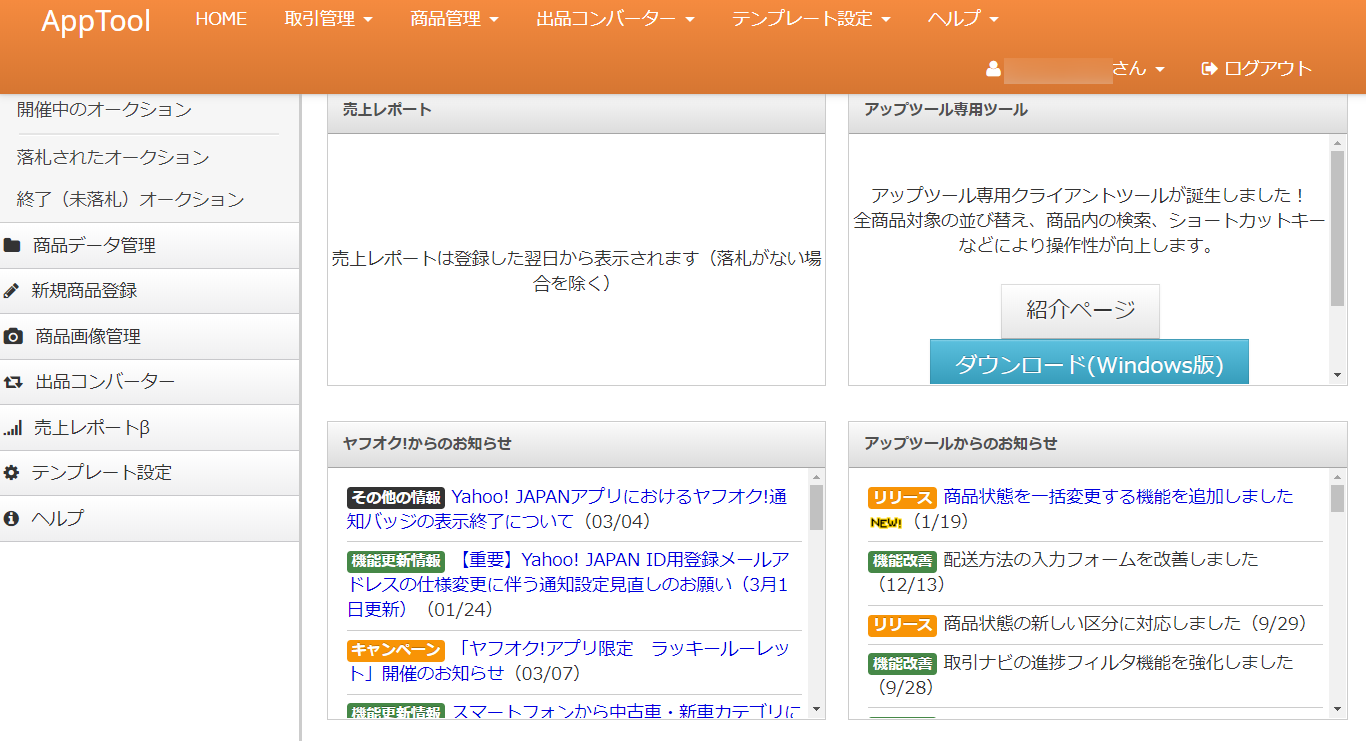Click 取引ナビの進捗フィルタ機能を強化しました text
Viewport: 1366px width, 741px height.
(x=1118, y=662)
